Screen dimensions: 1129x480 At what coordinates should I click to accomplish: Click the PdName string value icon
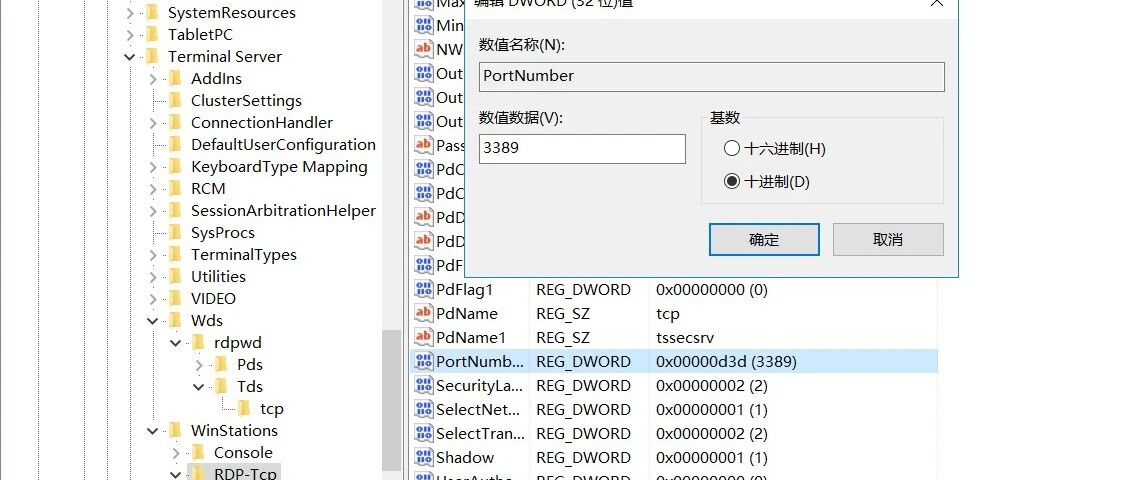[x=423, y=314]
